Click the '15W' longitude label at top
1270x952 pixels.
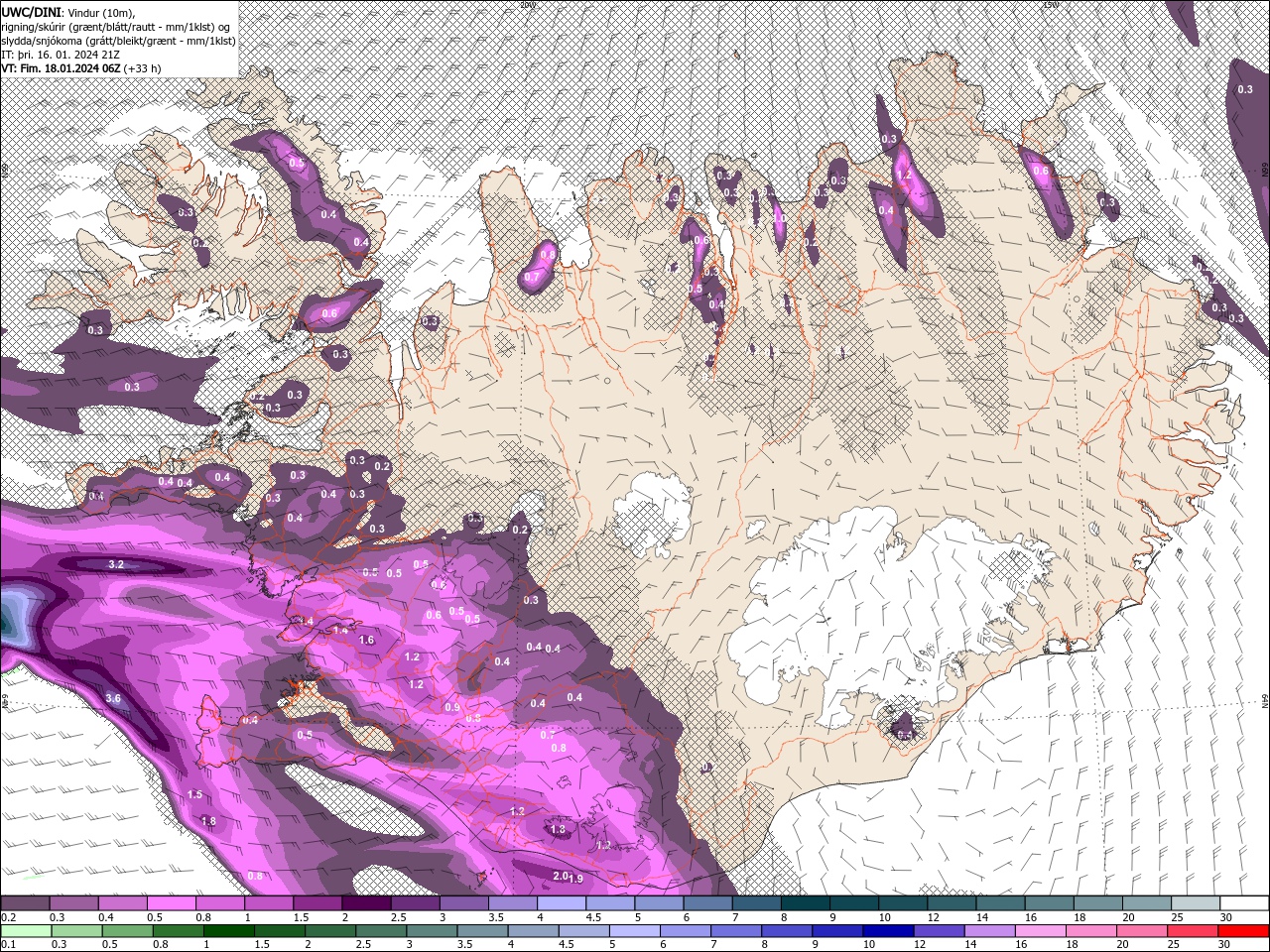pos(1051,4)
